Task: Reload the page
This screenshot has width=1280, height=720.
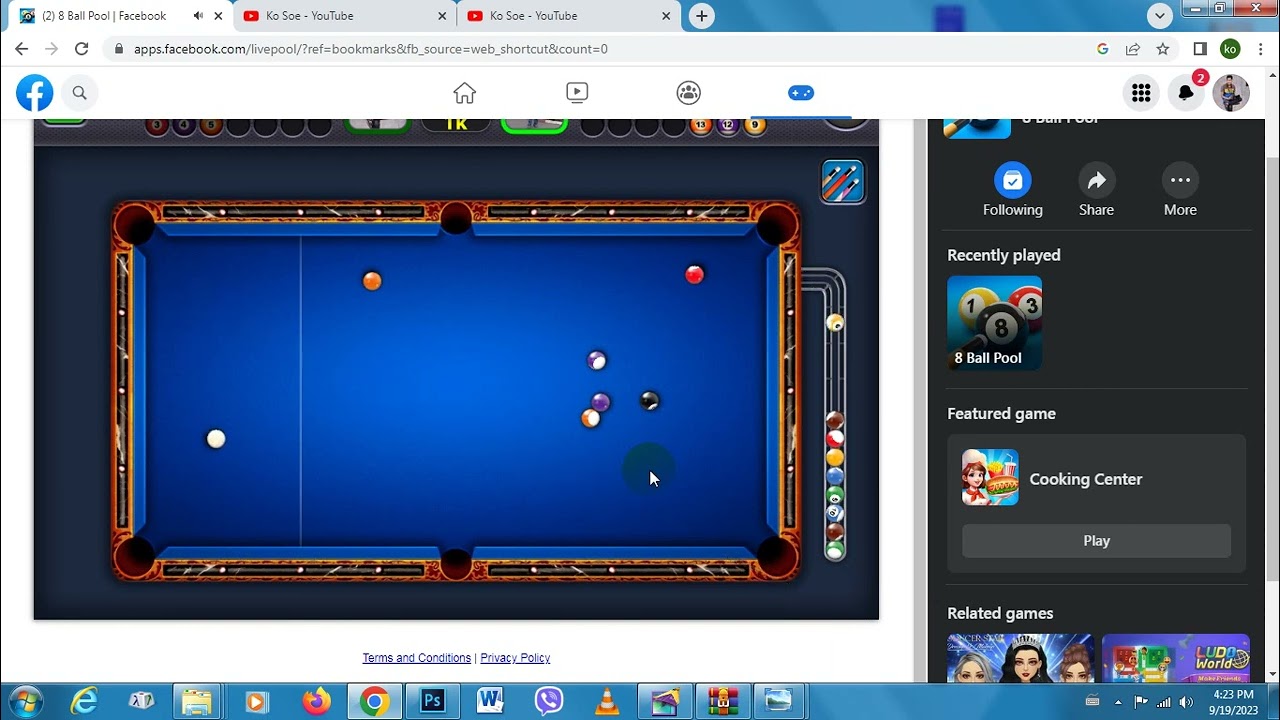Action: pos(82,49)
